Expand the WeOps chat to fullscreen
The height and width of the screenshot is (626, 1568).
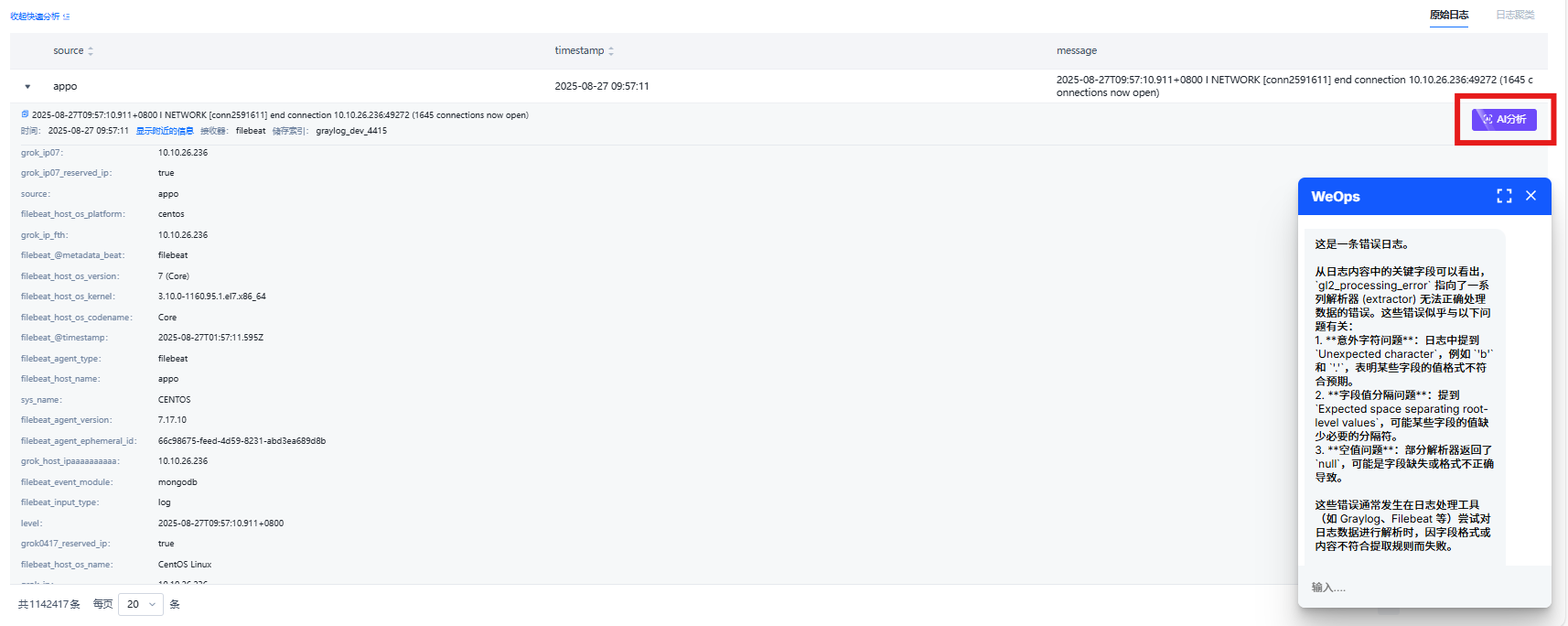coord(1504,196)
